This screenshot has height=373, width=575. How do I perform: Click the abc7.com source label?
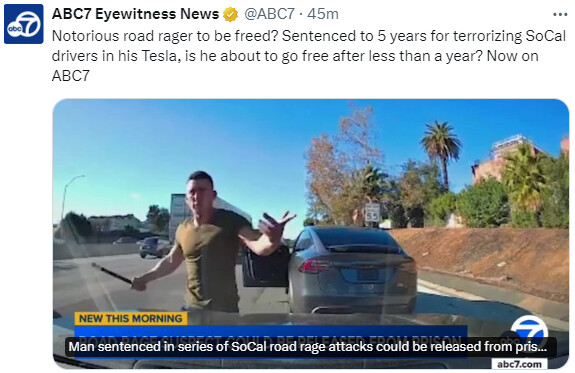[519, 364]
